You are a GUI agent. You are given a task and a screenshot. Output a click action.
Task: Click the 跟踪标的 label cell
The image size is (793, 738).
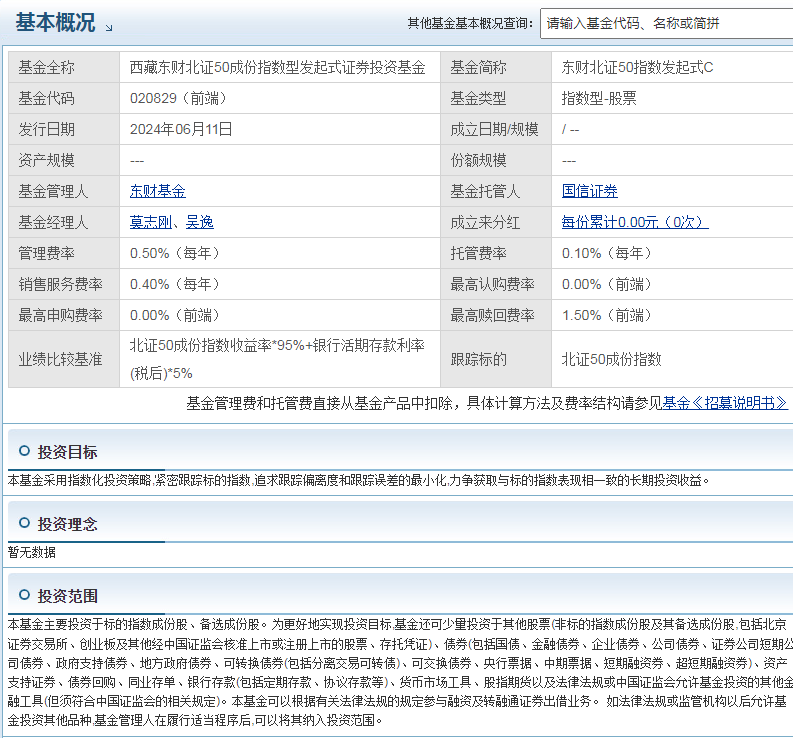[496, 359]
